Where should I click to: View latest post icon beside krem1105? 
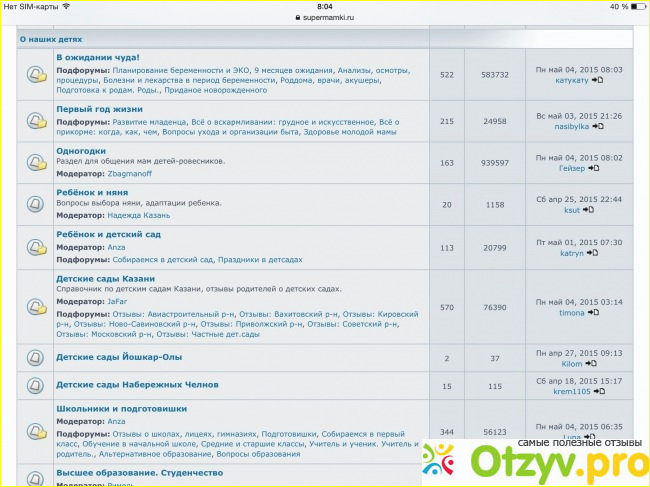(x=598, y=391)
